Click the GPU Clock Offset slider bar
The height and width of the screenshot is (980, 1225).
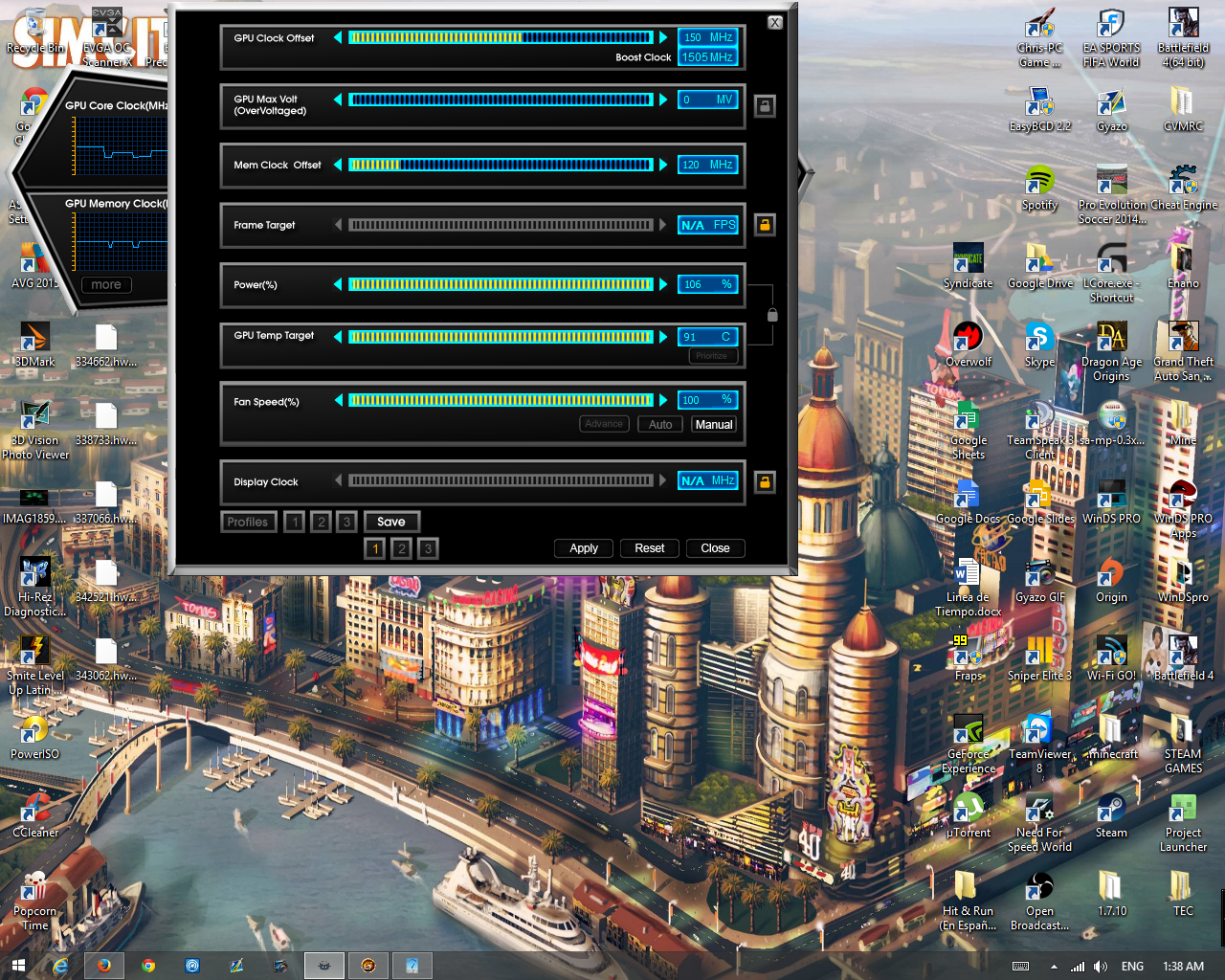pos(501,37)
